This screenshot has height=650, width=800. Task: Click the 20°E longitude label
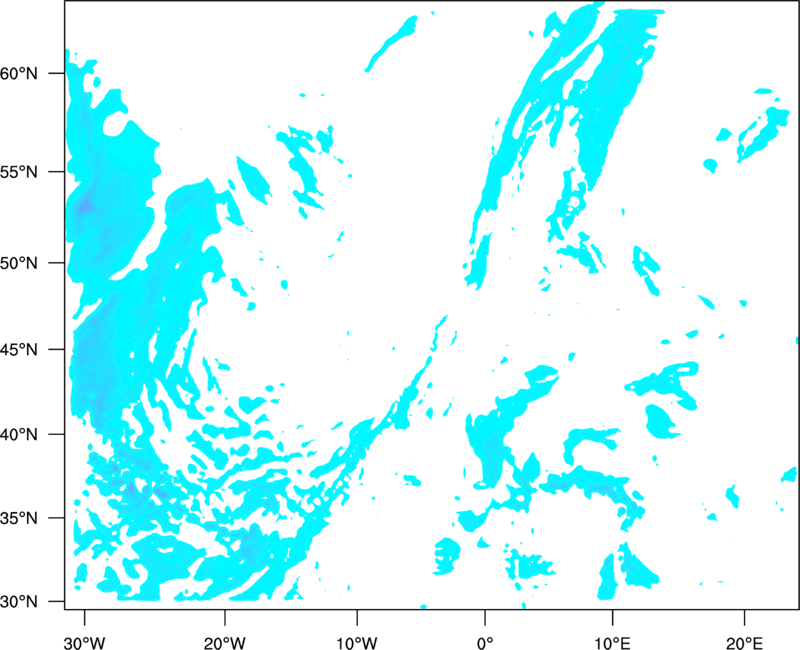tap(744, 643)
